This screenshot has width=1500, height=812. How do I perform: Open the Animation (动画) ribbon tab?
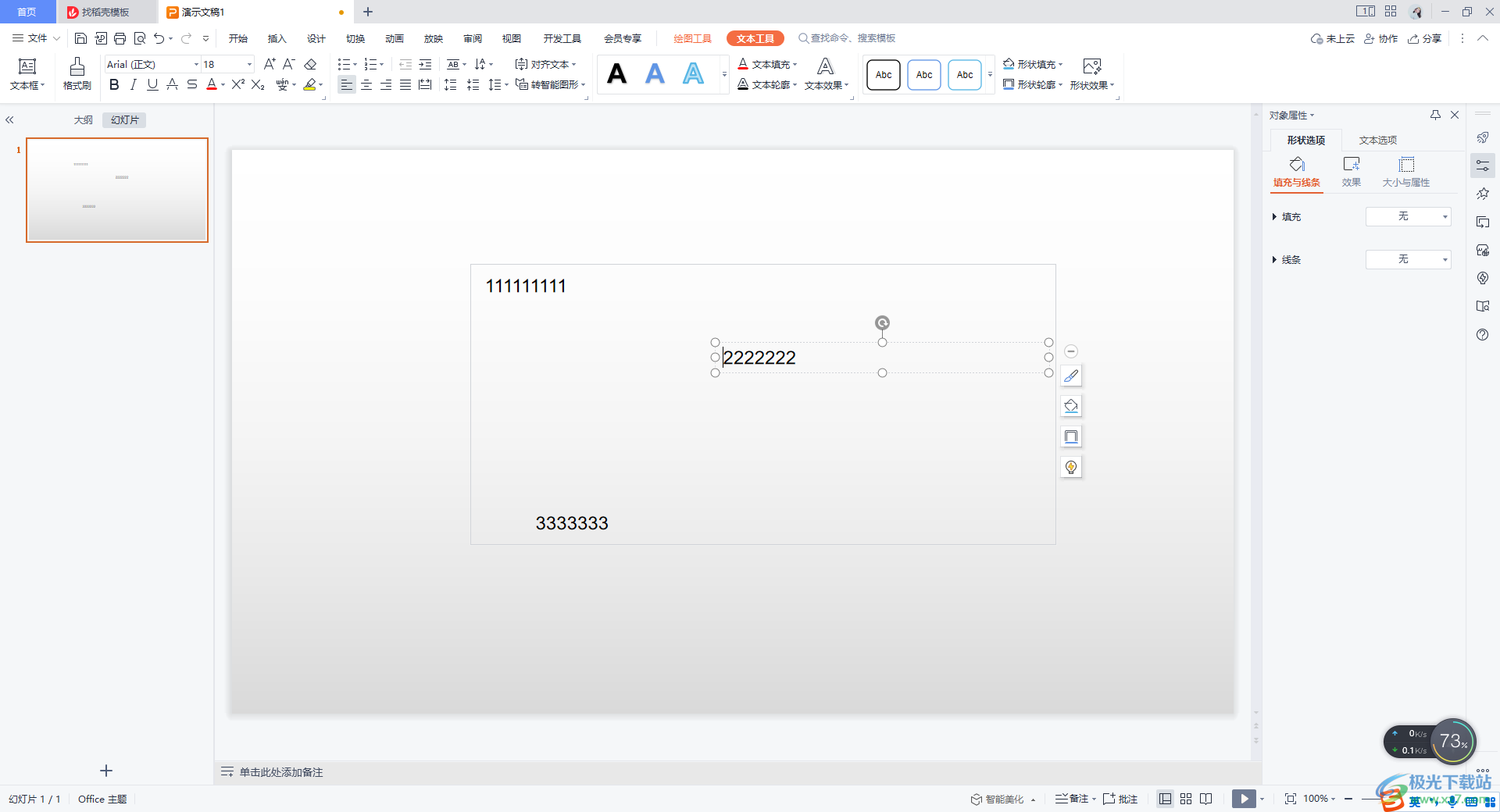coord(395,38)
